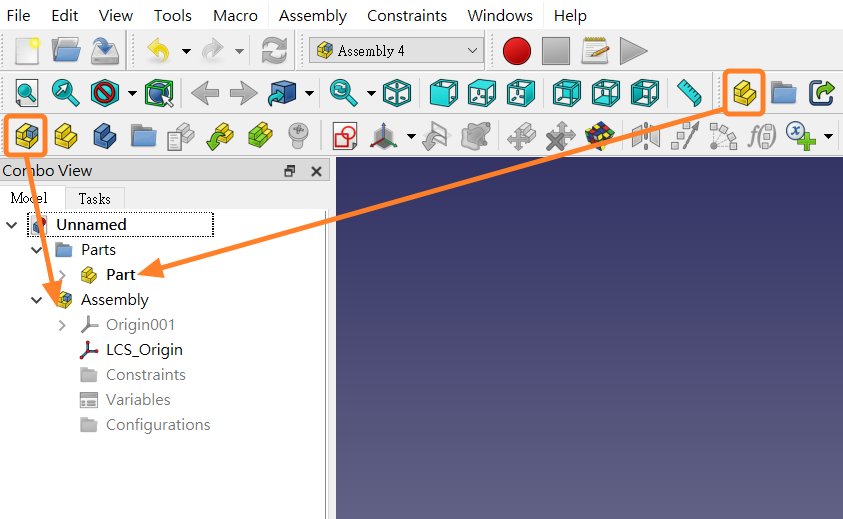Click the Redo arrow icon

tap(213, 51)
